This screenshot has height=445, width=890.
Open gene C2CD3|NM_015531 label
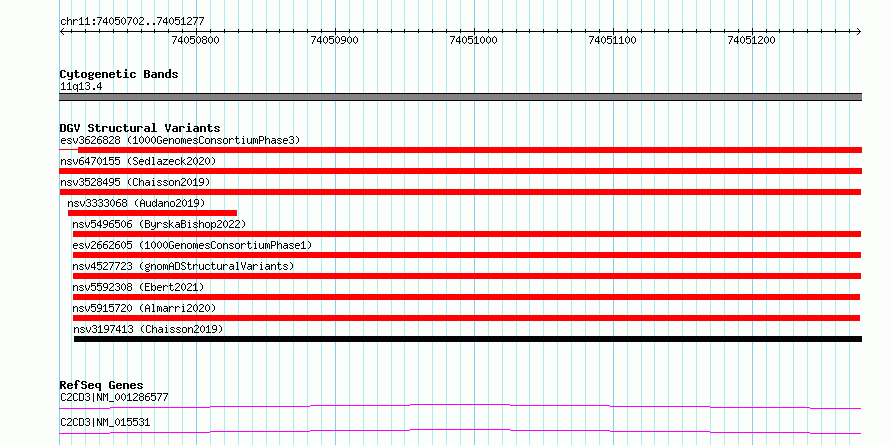105,423
